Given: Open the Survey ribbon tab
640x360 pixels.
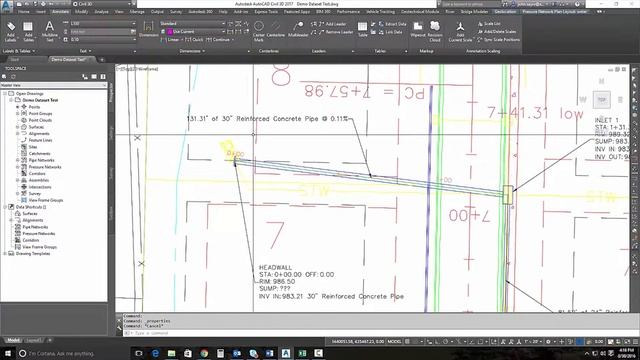Looking at the screenshot, I should coord(176,12).
